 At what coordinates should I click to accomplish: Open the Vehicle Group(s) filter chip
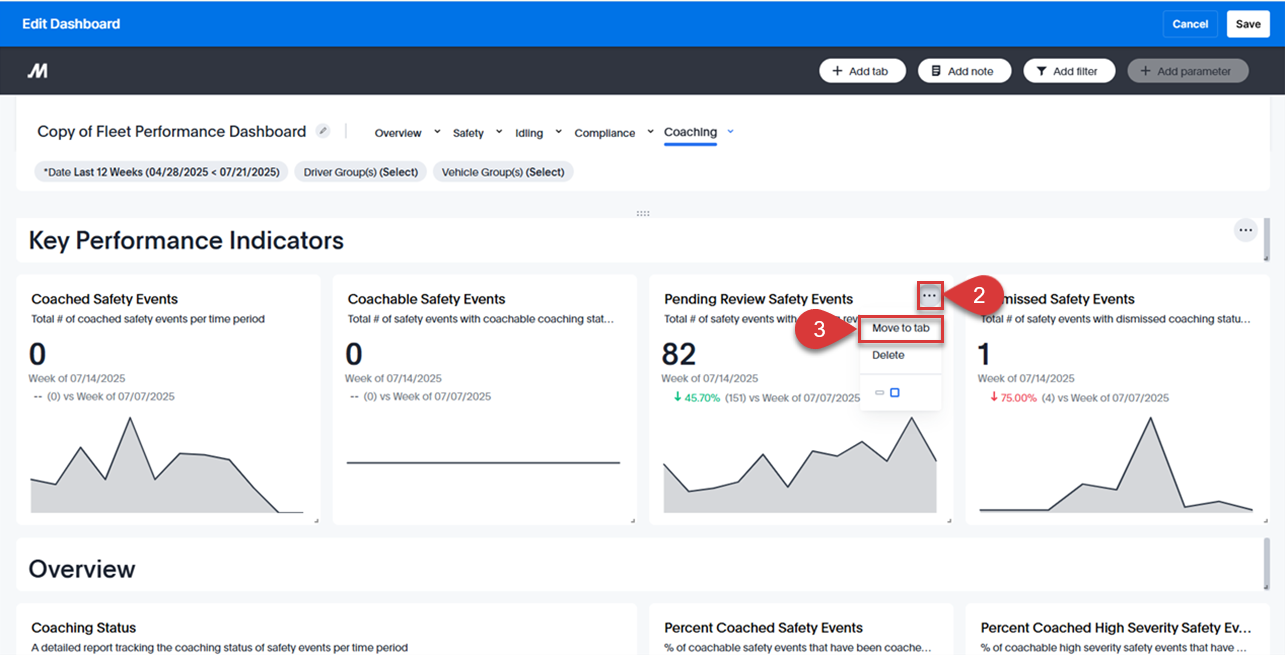click(502, 171)
